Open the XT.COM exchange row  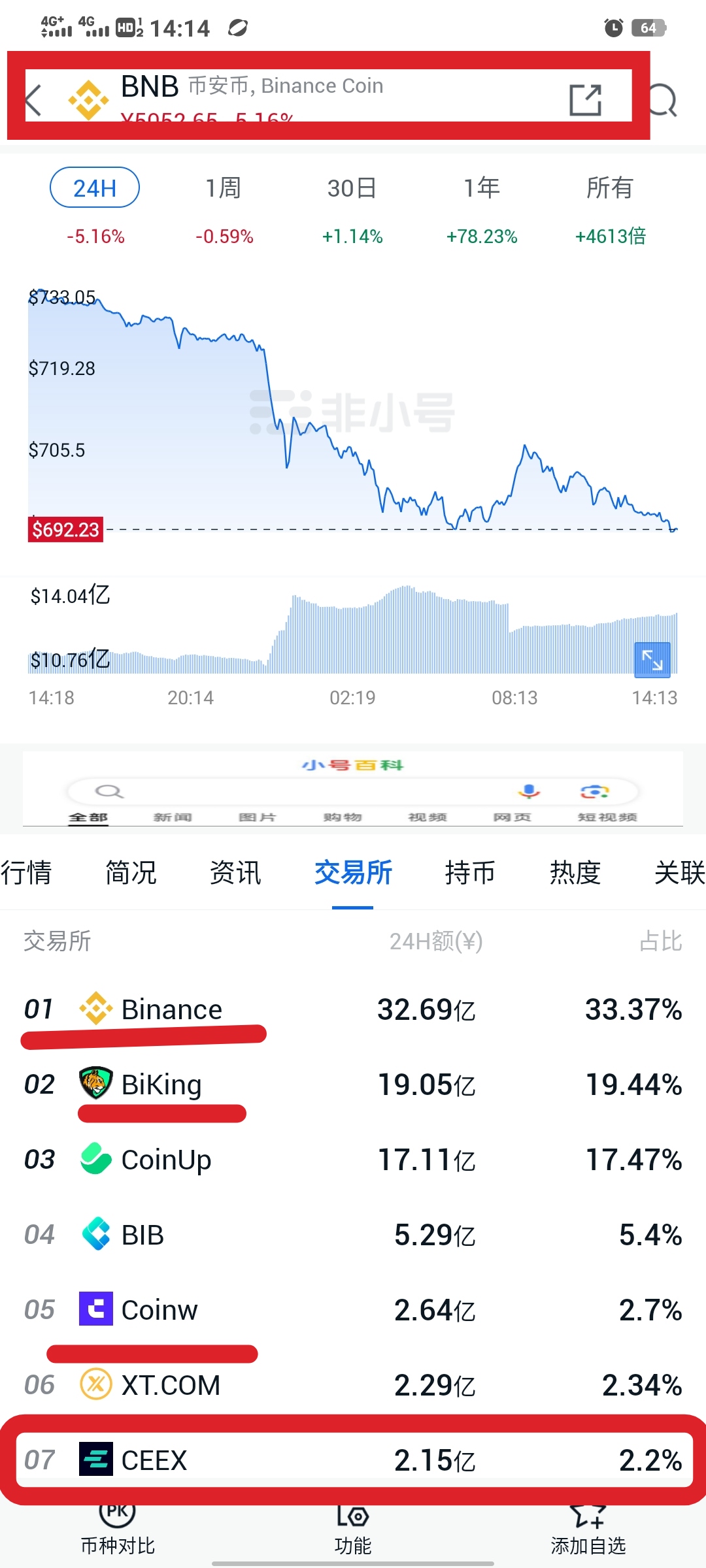click(x=353, y=1385)
